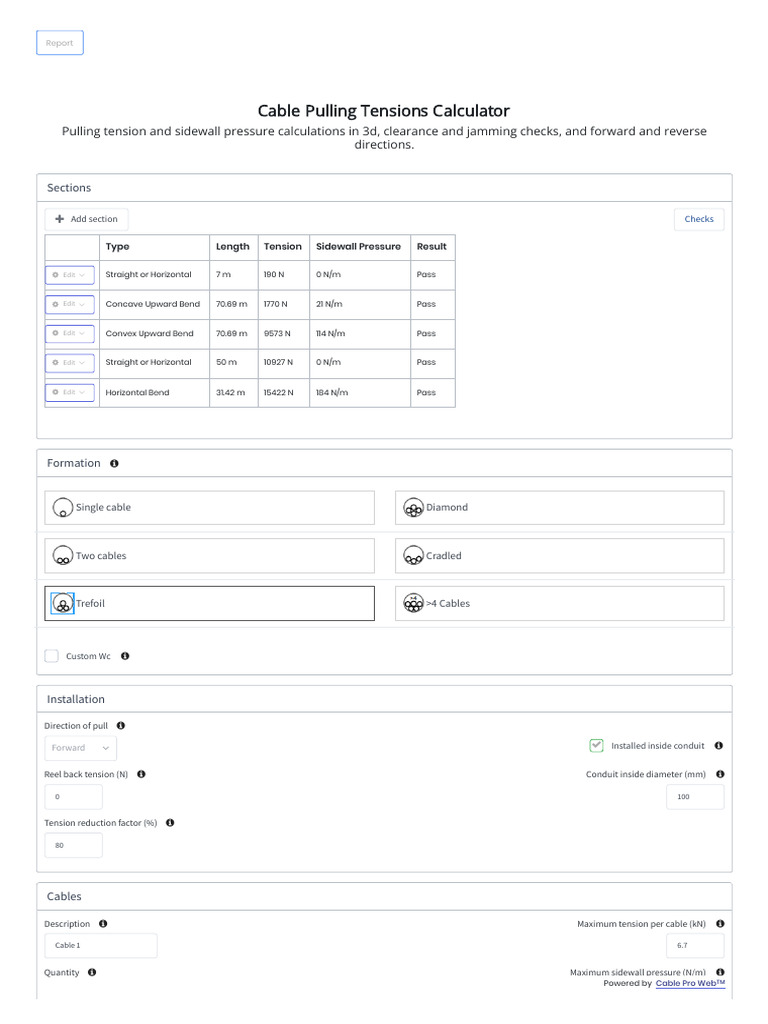Open Edit dropdown for first Straight section
This screenshot has height=1024, width=768.
pyautogui.click(x=70, y=275)
